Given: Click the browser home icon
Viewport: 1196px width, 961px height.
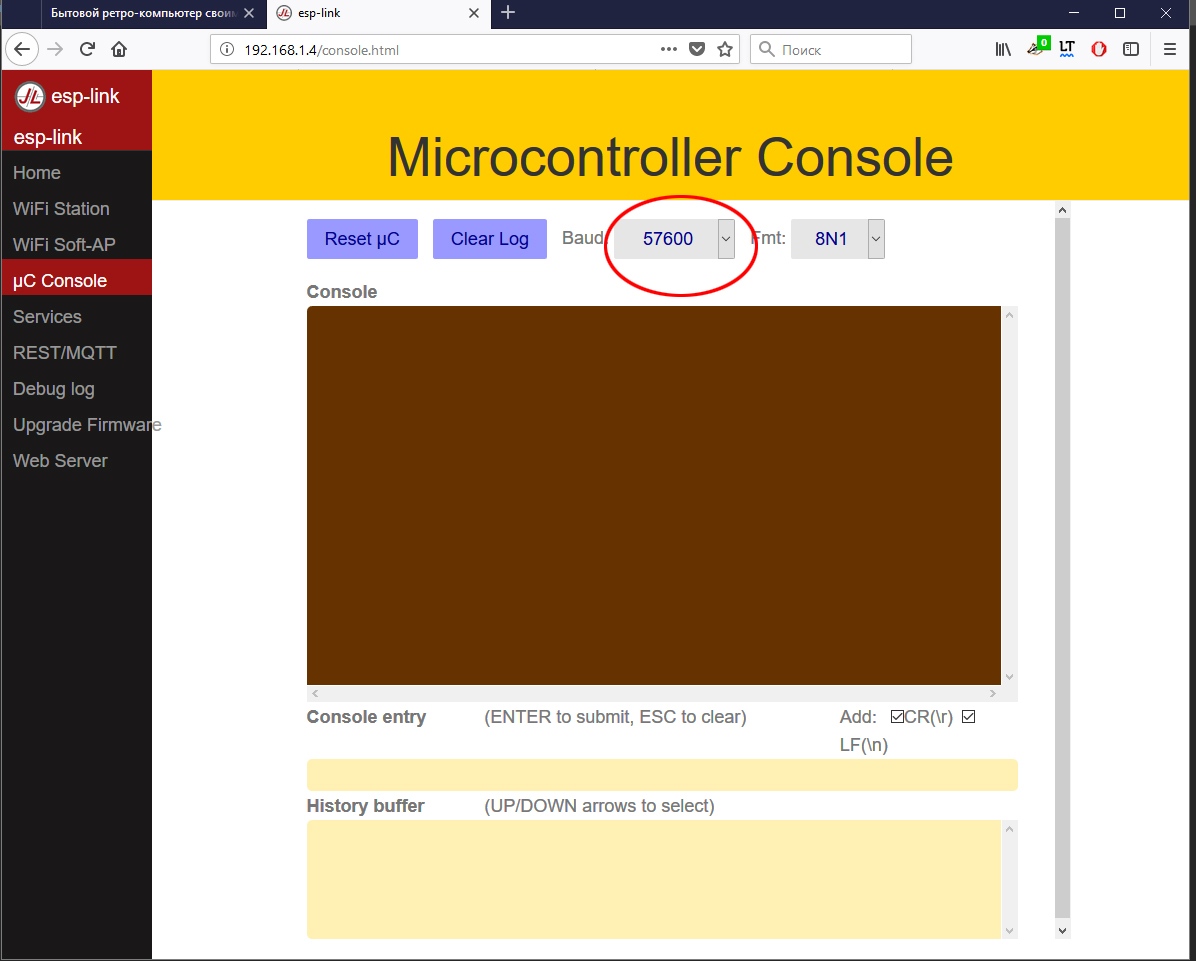Looking at the screenshot, I should (119, 49).
